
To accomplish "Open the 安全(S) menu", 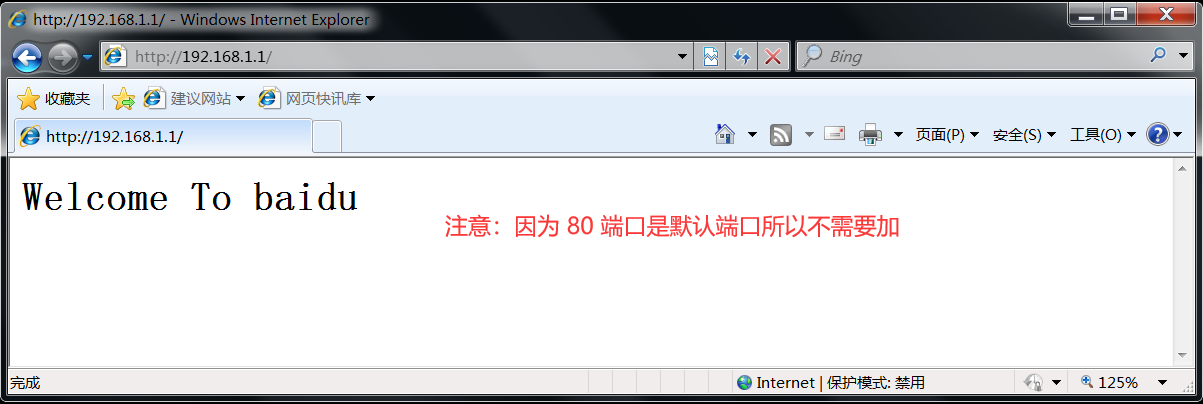I will click(x=1024, y=134).
